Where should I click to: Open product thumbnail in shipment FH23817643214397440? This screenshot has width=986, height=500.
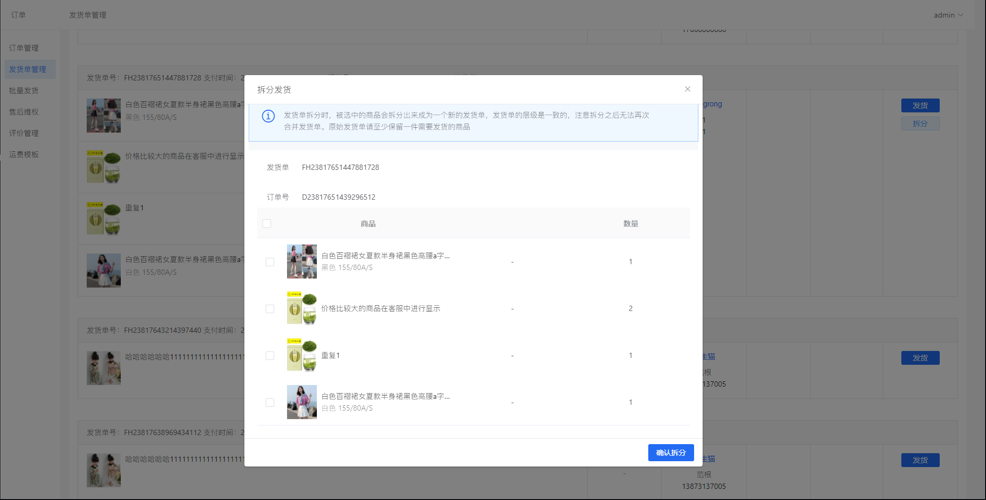[104, 368]
